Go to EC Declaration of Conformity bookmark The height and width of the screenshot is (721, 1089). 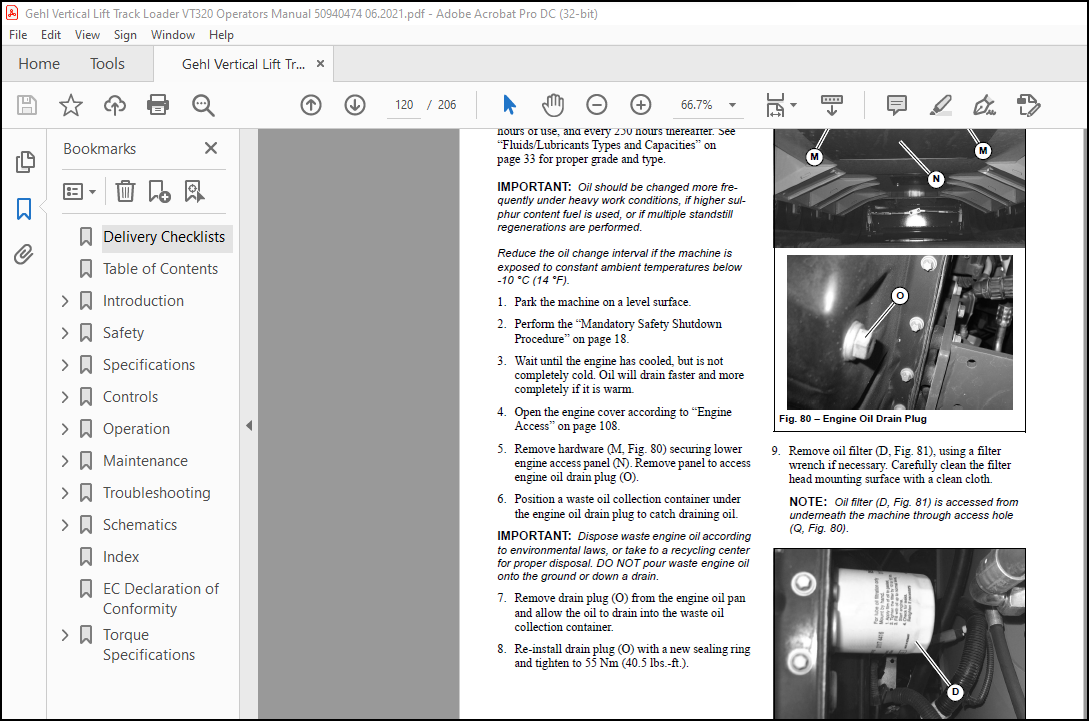pyautogui.click(x=160, y=599)
